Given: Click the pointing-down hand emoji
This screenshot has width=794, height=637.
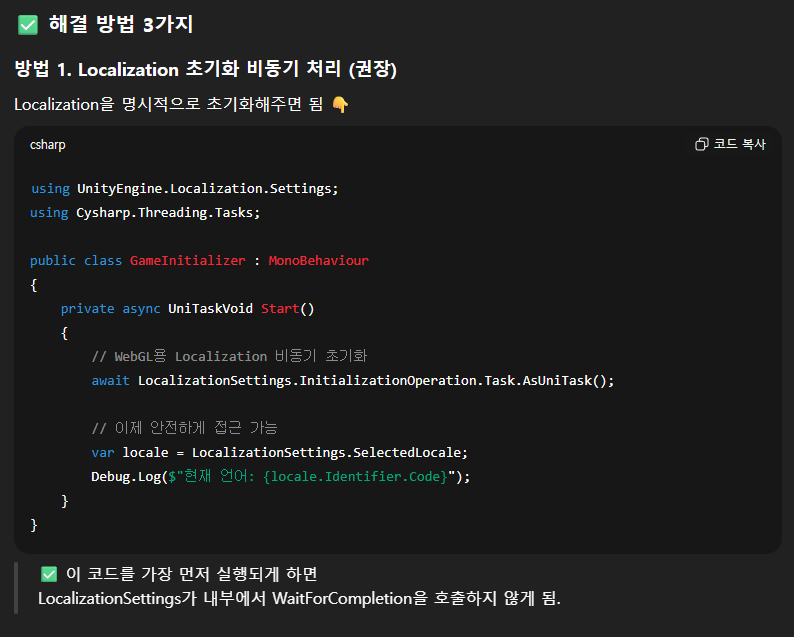Looking at the screenshot, I should pyautogui.click(x=340, y=105).
